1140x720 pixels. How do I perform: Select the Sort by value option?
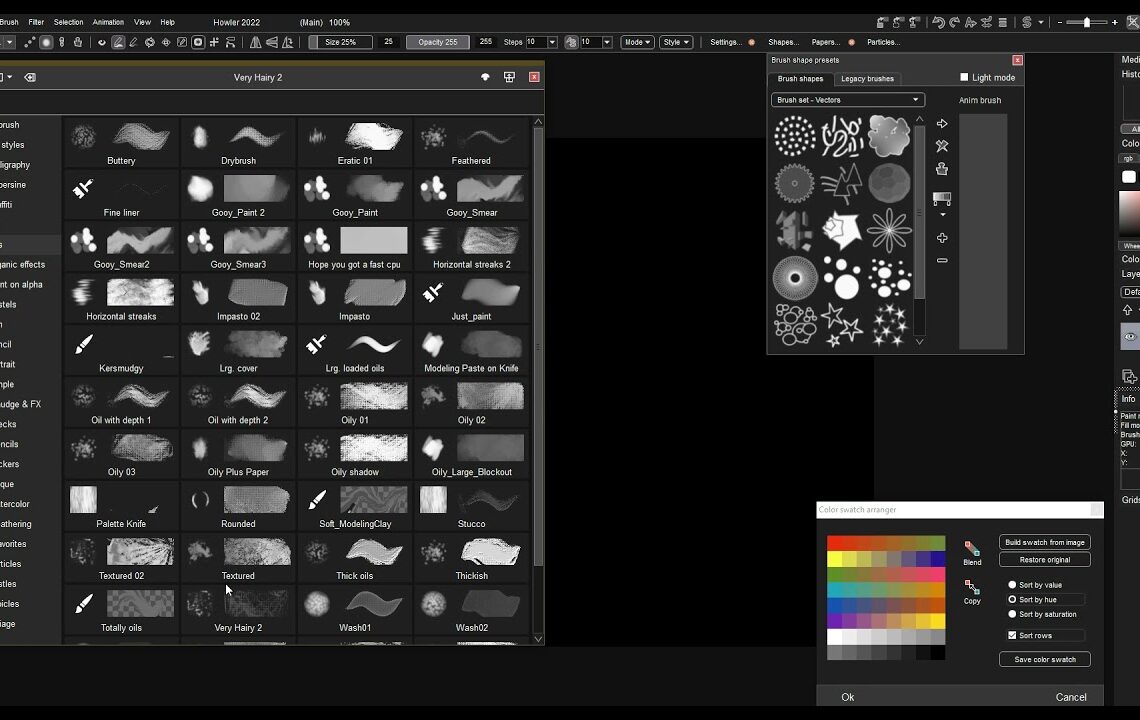(x=1012, y=585)
